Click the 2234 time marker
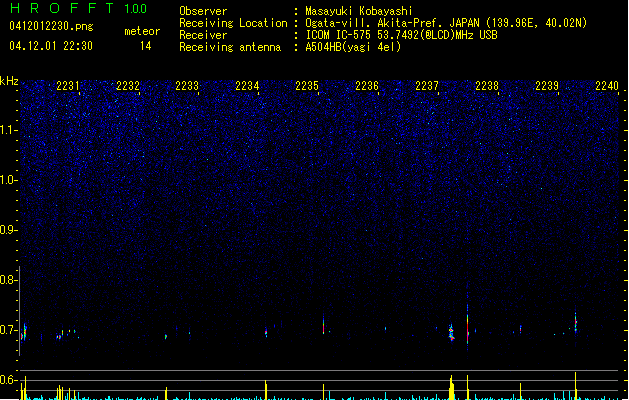This screenshot has width=629, height=400. (247, 86)
